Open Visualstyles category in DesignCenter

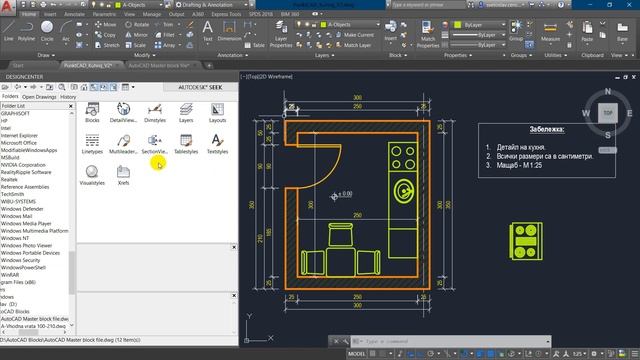tap(92, 176)
